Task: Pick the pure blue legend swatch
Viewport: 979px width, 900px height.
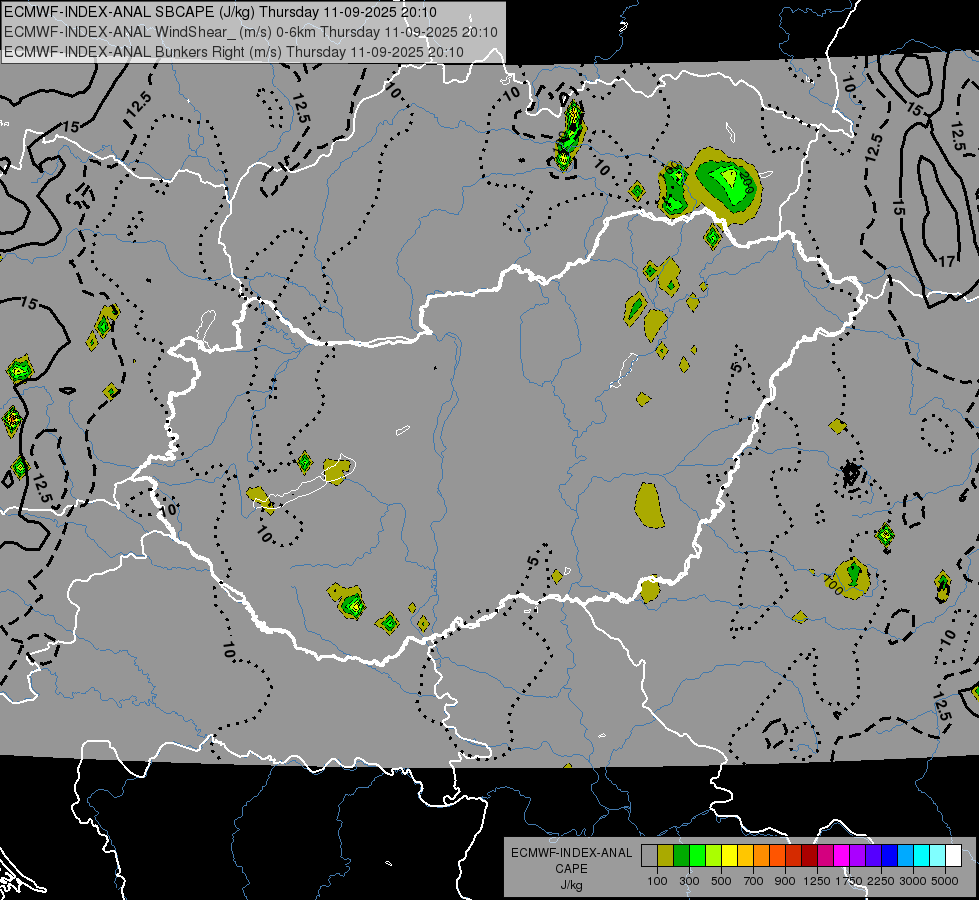Action: (889, 855)
